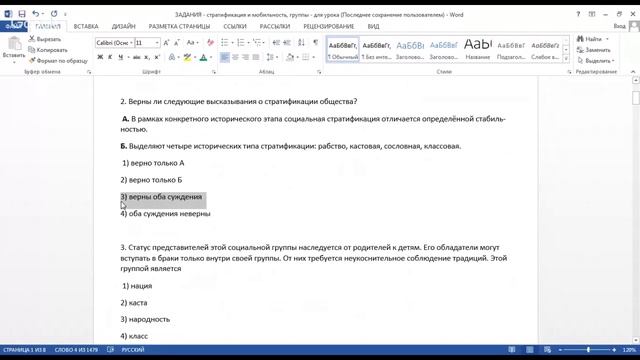
Task: Undo the last action in quick access toolbar
Action: click(x=36, y=14)
